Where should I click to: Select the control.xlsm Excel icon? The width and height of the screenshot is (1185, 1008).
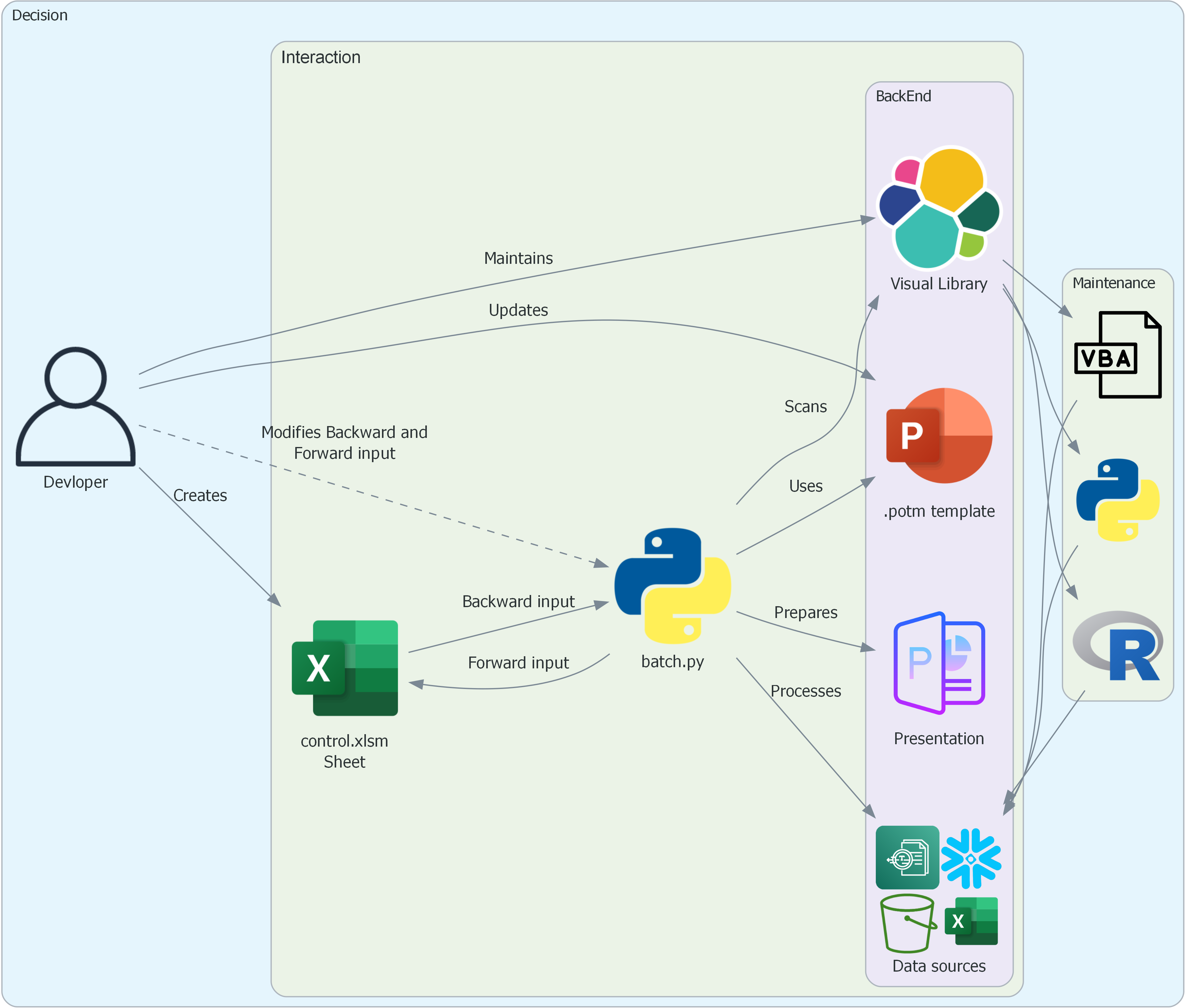click(x=345, y=667)
